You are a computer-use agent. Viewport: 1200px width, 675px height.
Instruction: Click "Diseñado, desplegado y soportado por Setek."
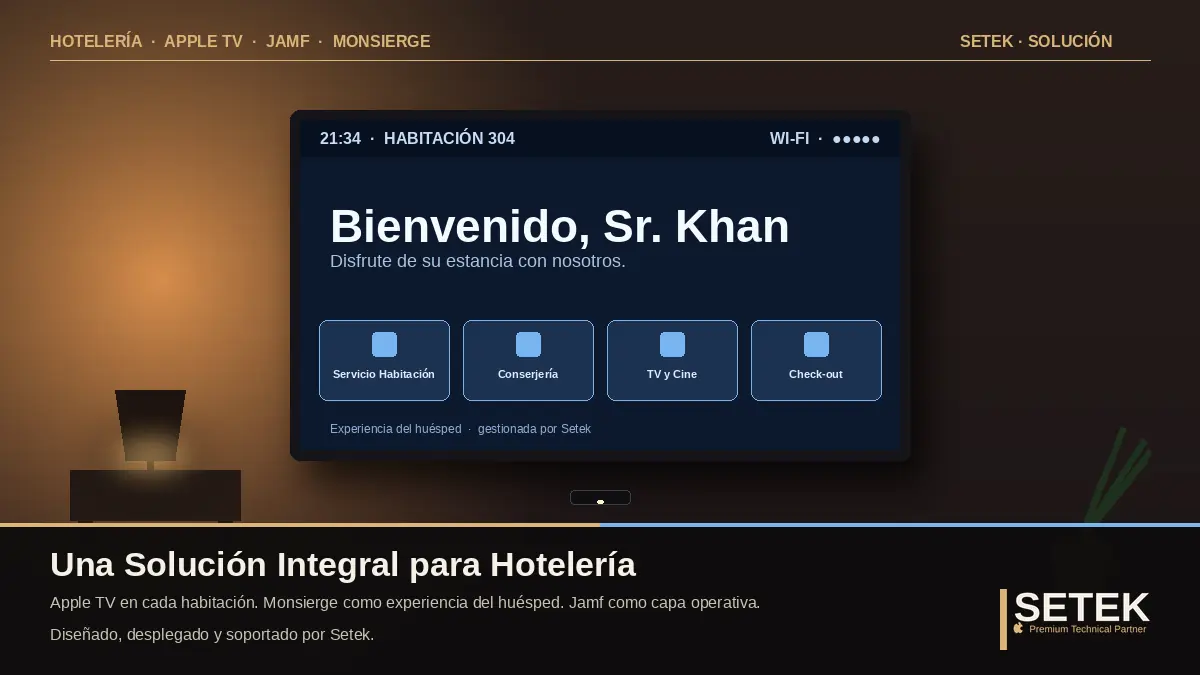click(x=212, y=635)
